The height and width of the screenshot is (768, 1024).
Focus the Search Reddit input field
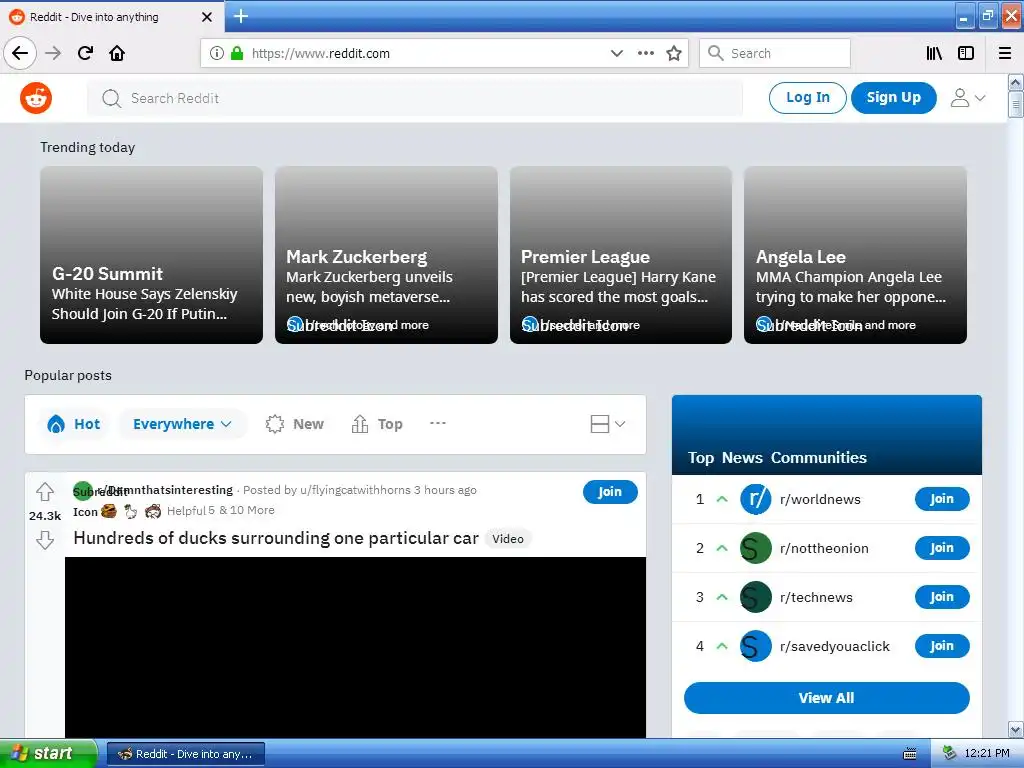pos(415,98)
